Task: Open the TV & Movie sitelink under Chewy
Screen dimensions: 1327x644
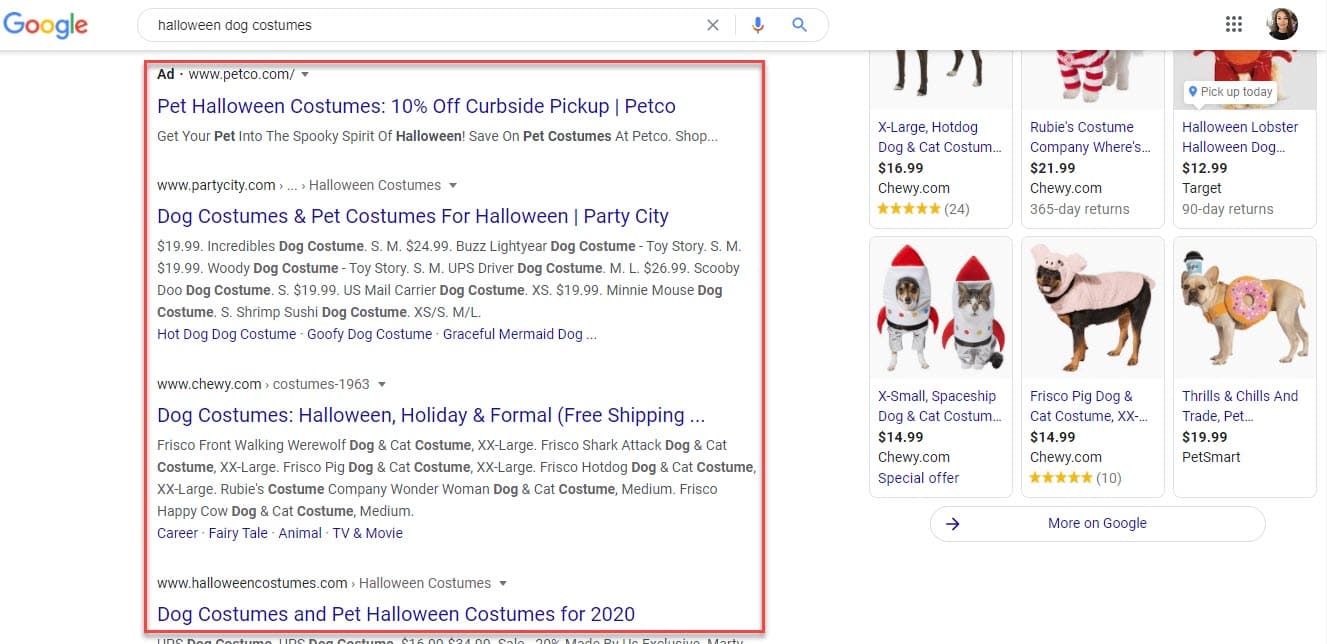Action: tap(367, 533)
